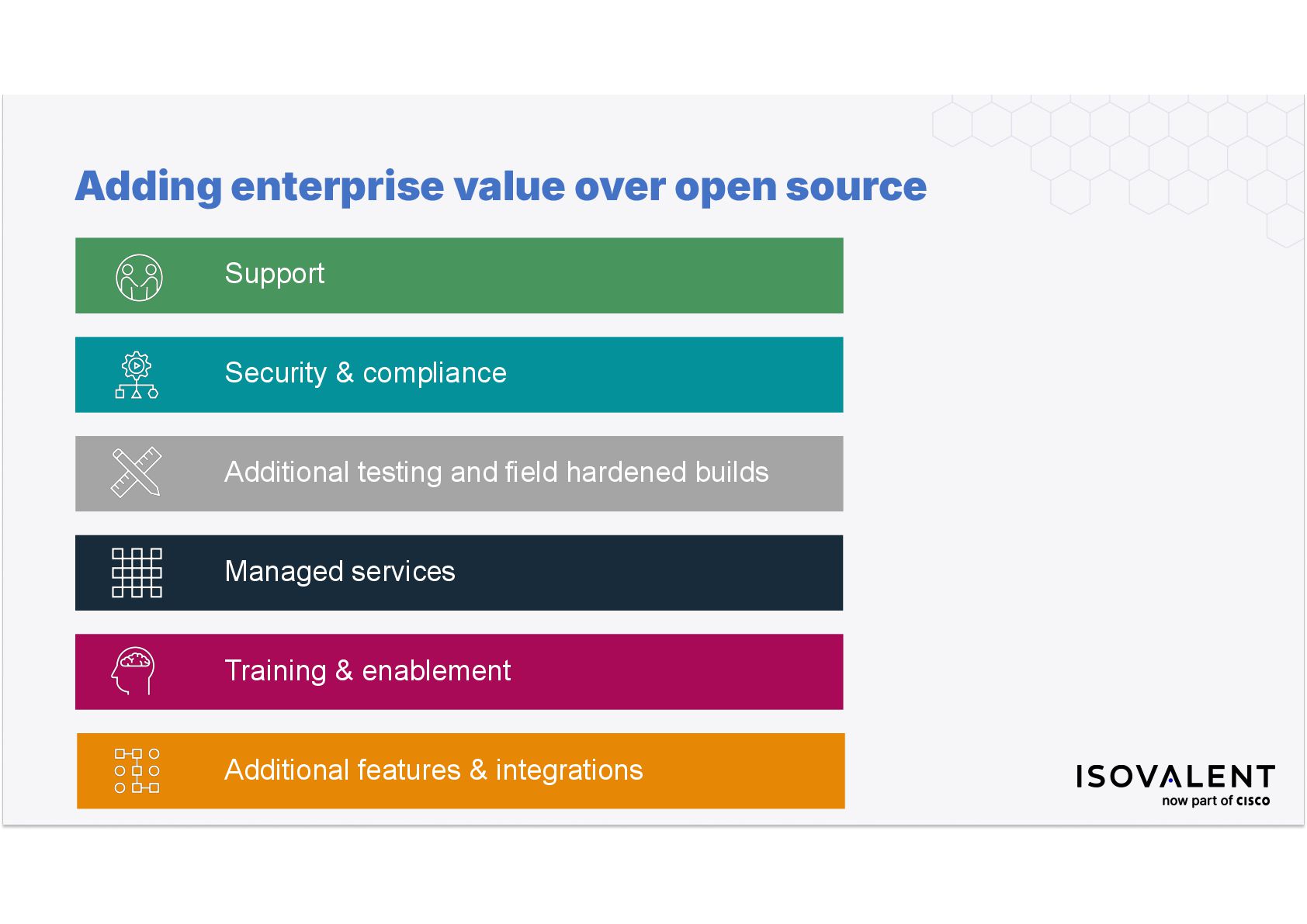1307x924 pixels.
Task: Click the slide title Adding enterprise value
Action: (501, 186)
